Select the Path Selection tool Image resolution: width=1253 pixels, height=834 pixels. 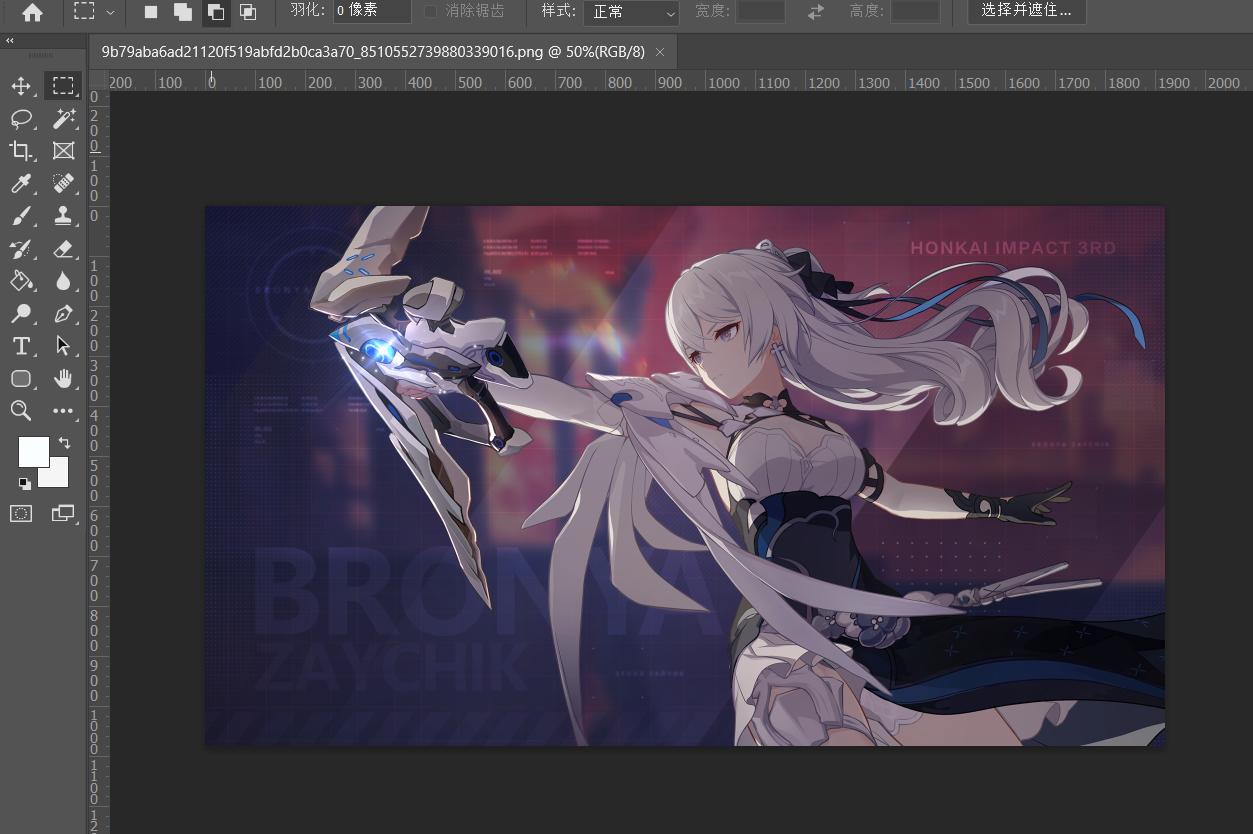coord(63,346)
